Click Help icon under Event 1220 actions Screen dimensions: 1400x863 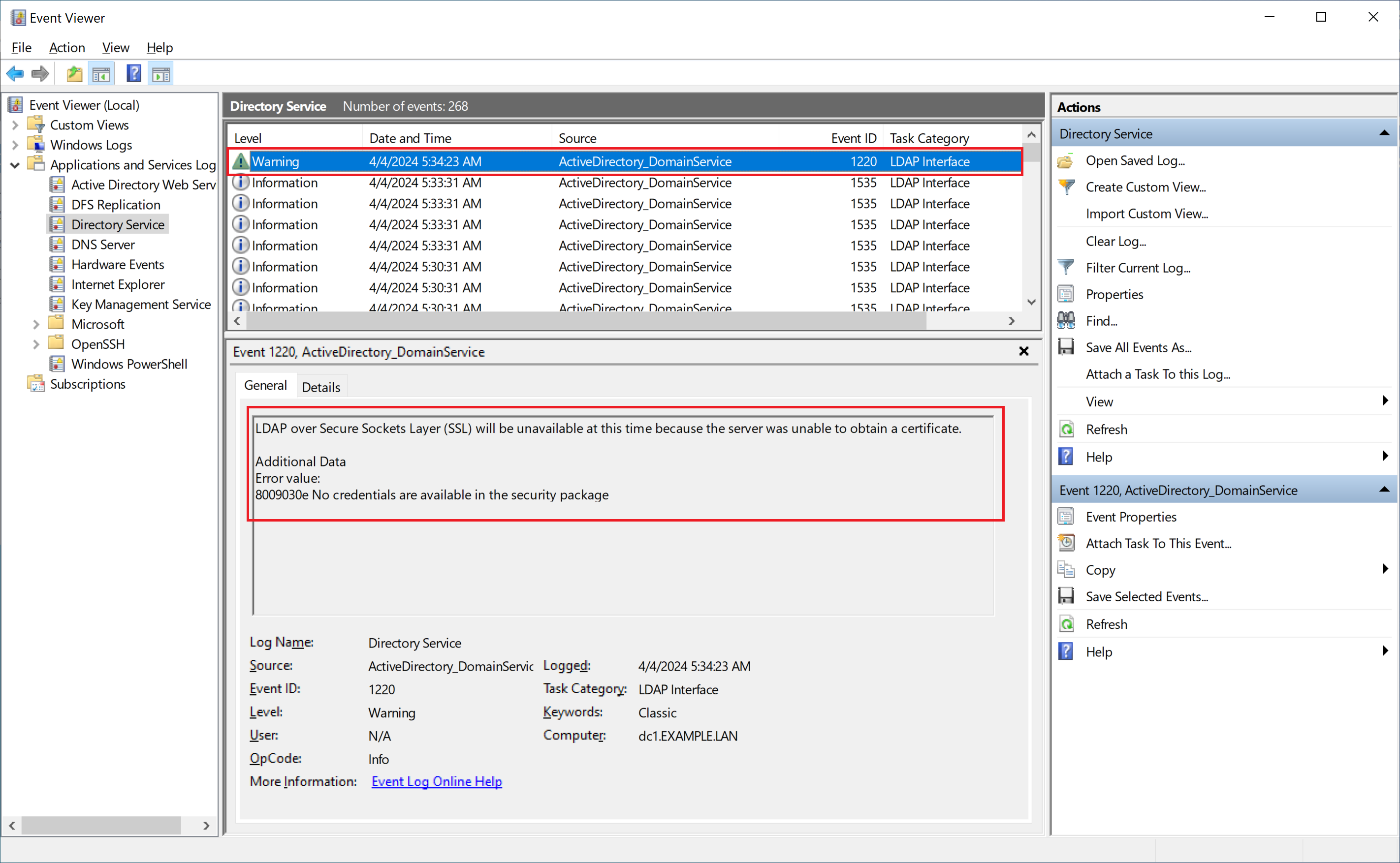(x=1065, y=652)
